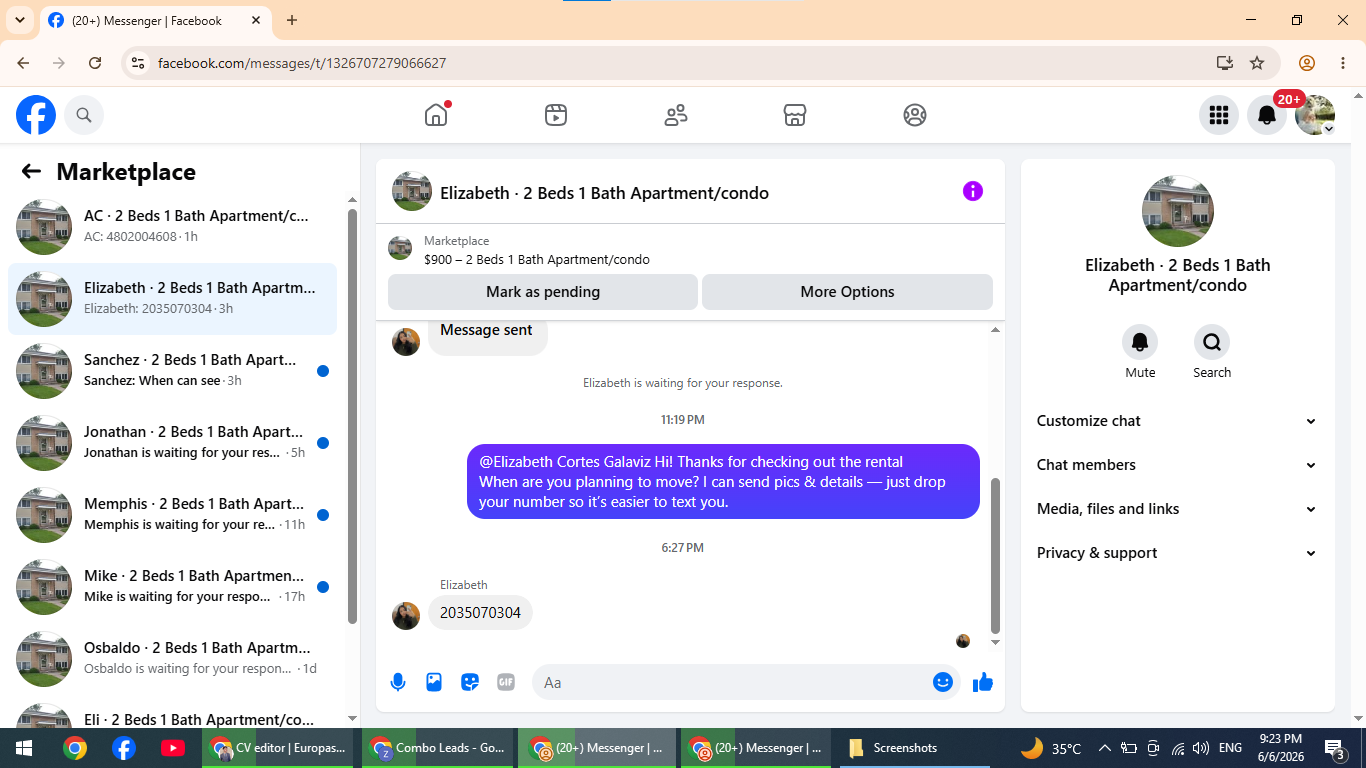Open the AC conversation in Marketplace list

(172, 227)
